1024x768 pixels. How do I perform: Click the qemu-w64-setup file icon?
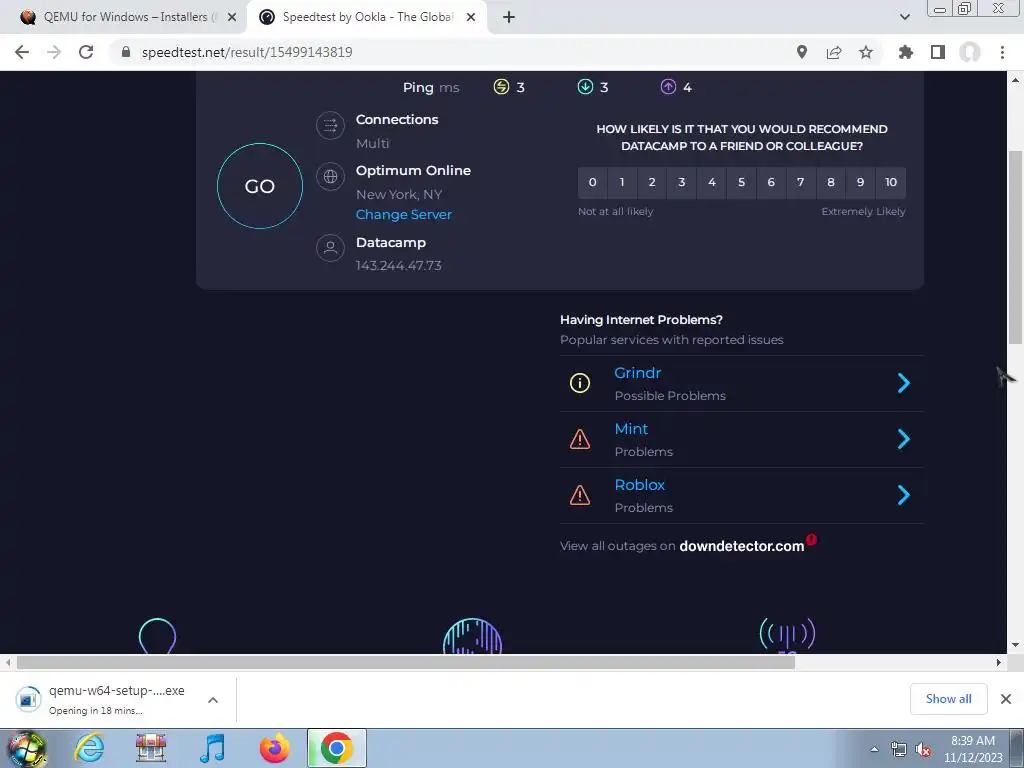(x=27, y=700)
